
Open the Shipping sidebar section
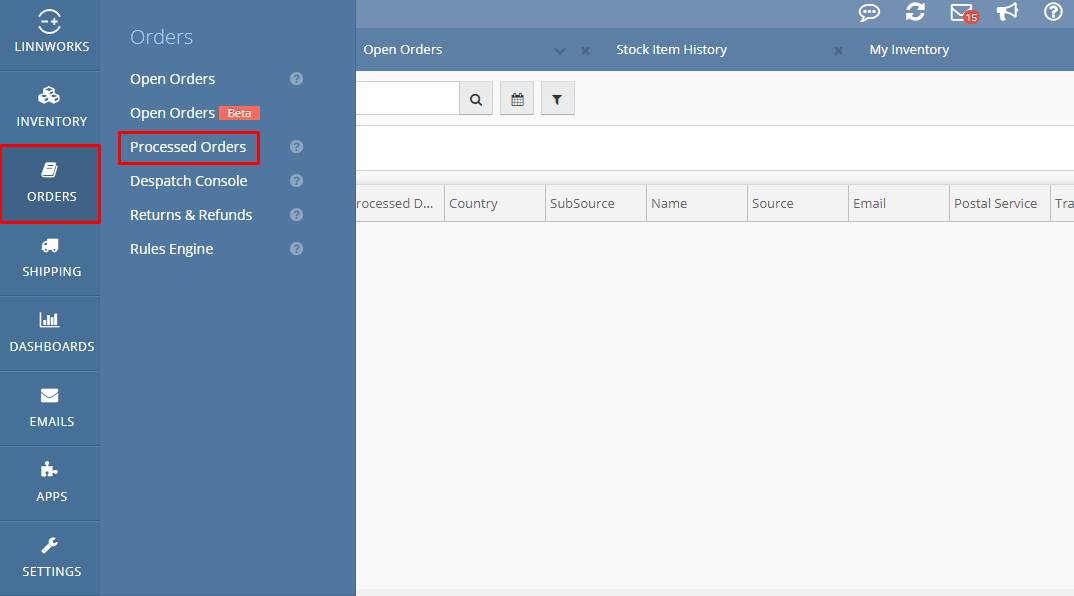(x=50, y=258)
